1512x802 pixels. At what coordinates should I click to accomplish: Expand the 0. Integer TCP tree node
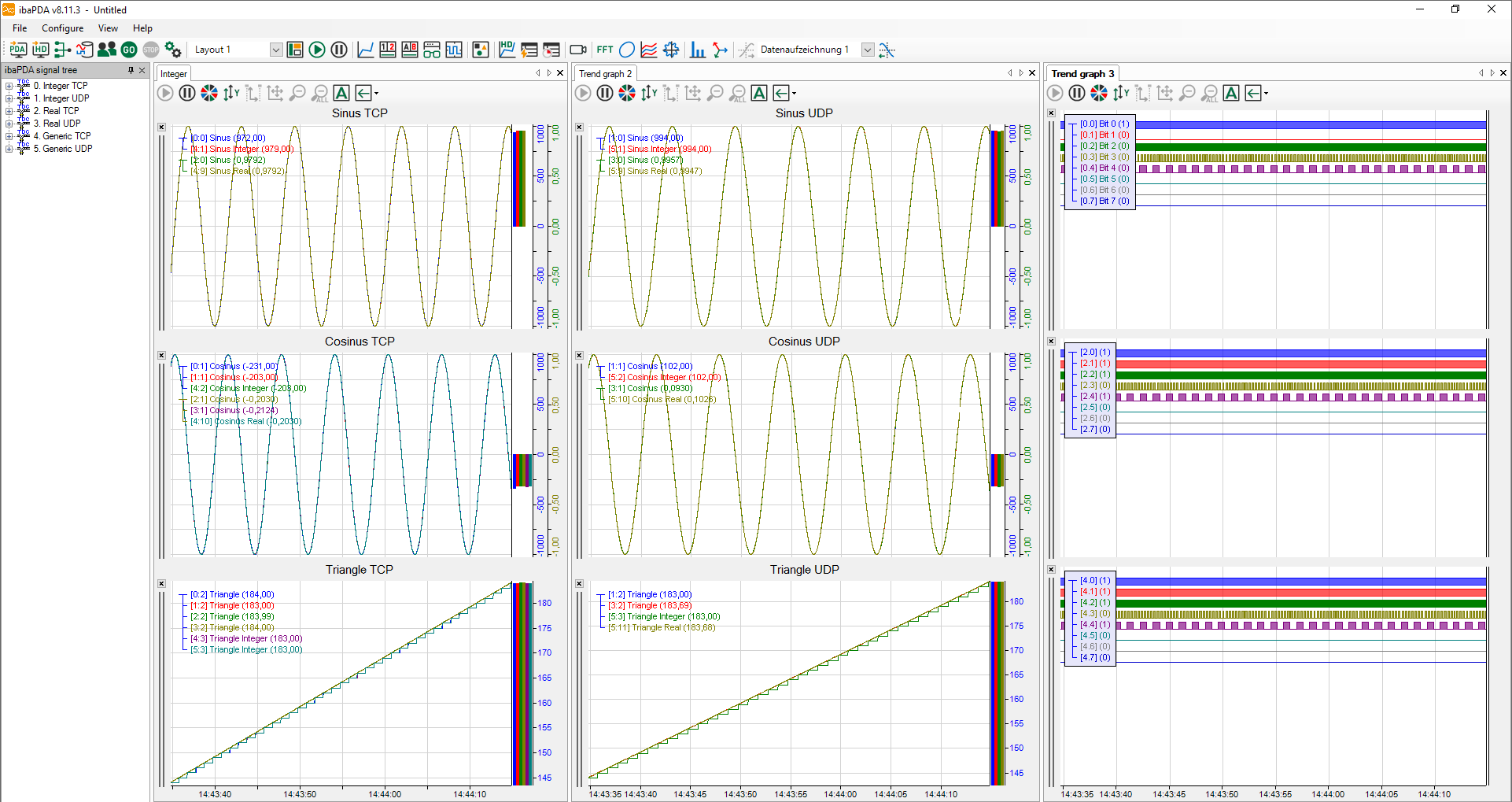point(9,87)
